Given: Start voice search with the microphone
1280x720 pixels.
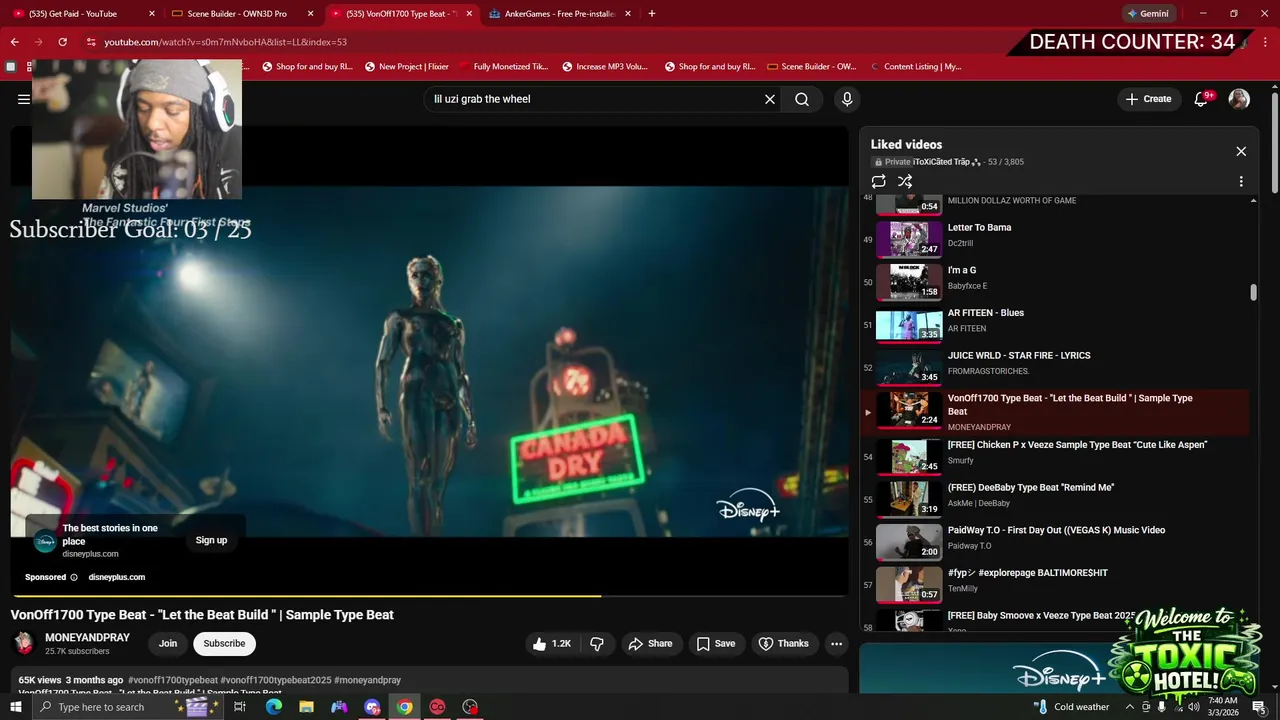Looking at the screenshot, I should (847, 99).
